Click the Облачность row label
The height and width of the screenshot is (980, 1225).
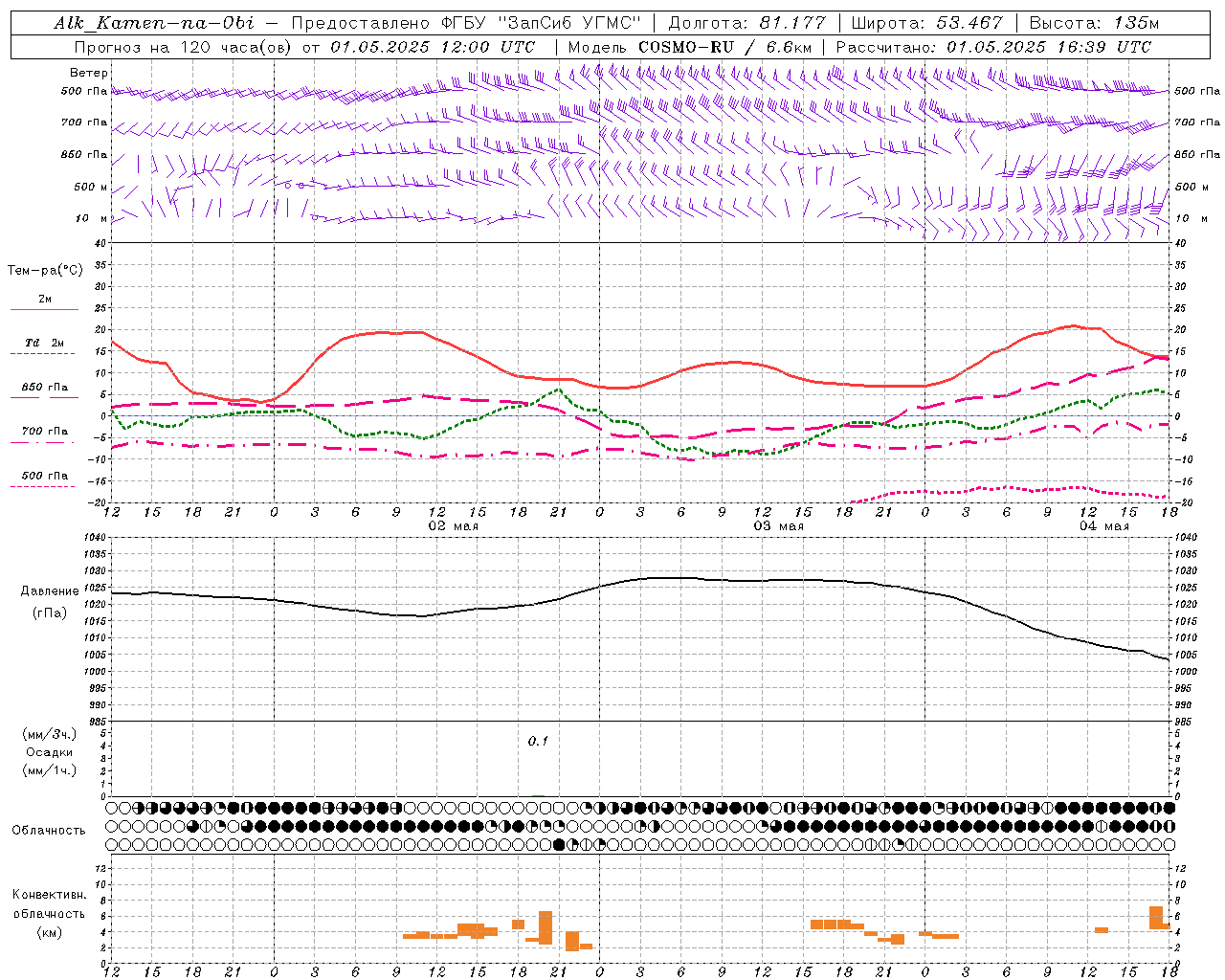click(49, 831)
